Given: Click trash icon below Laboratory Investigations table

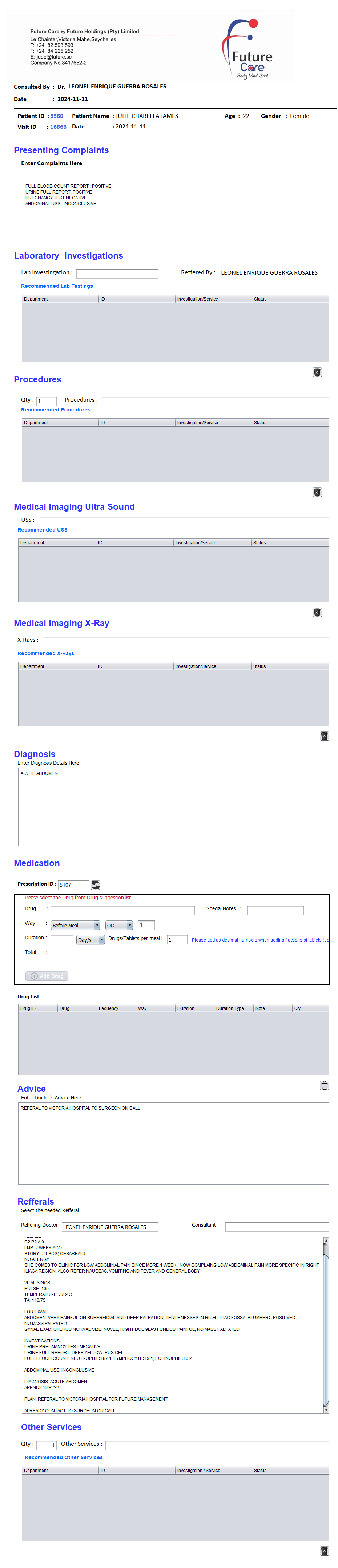Looking at the screenshot, I should pyautogui.click(x=317, y=373).
